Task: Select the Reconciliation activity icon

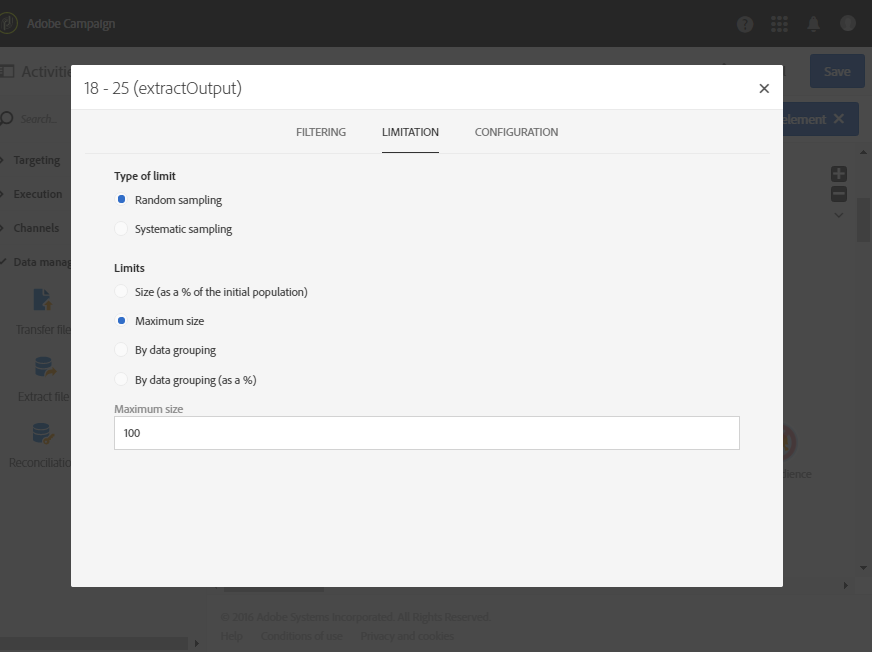Action: (42, 433)
